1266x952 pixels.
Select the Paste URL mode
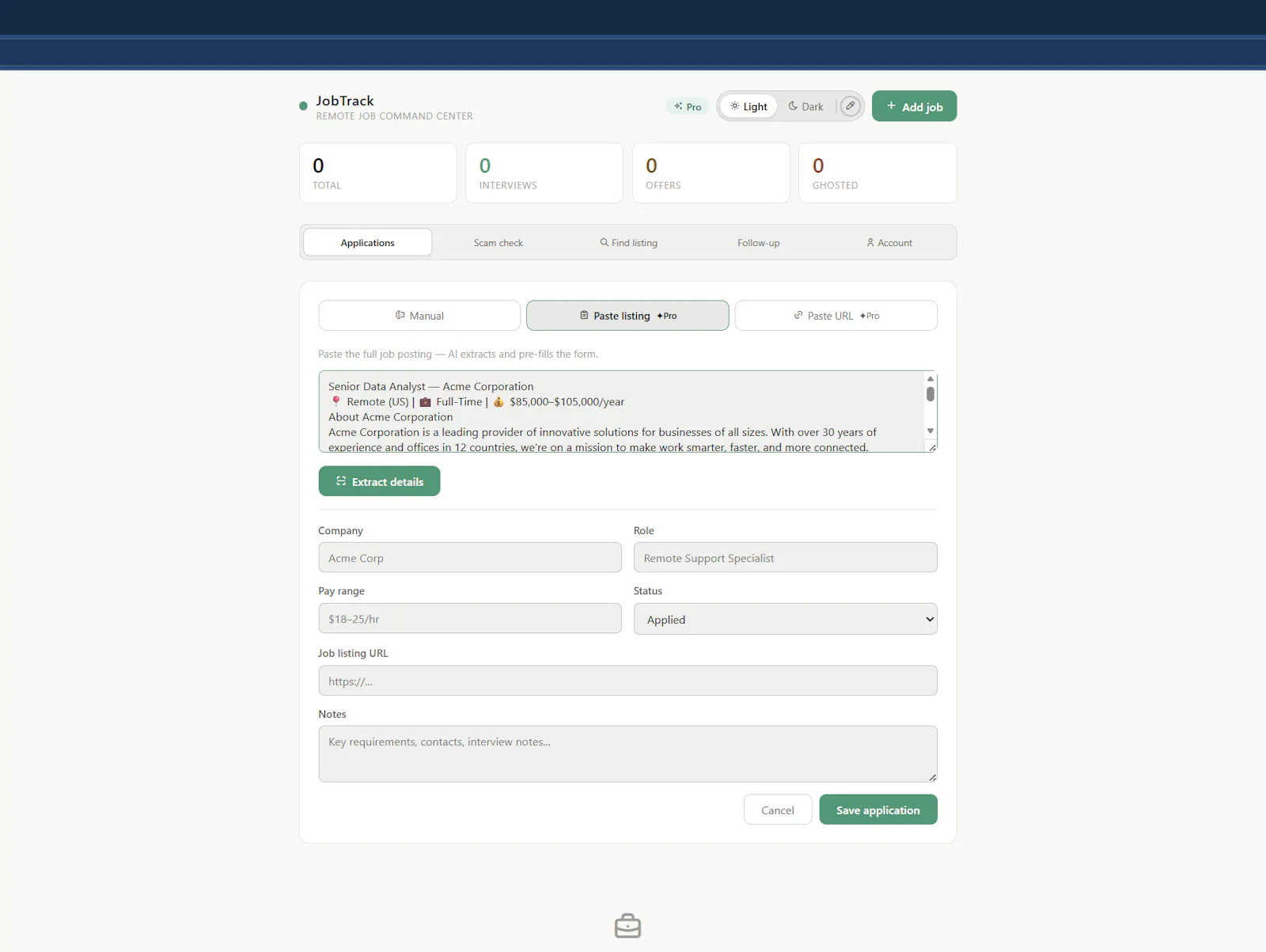click(836, 316)
